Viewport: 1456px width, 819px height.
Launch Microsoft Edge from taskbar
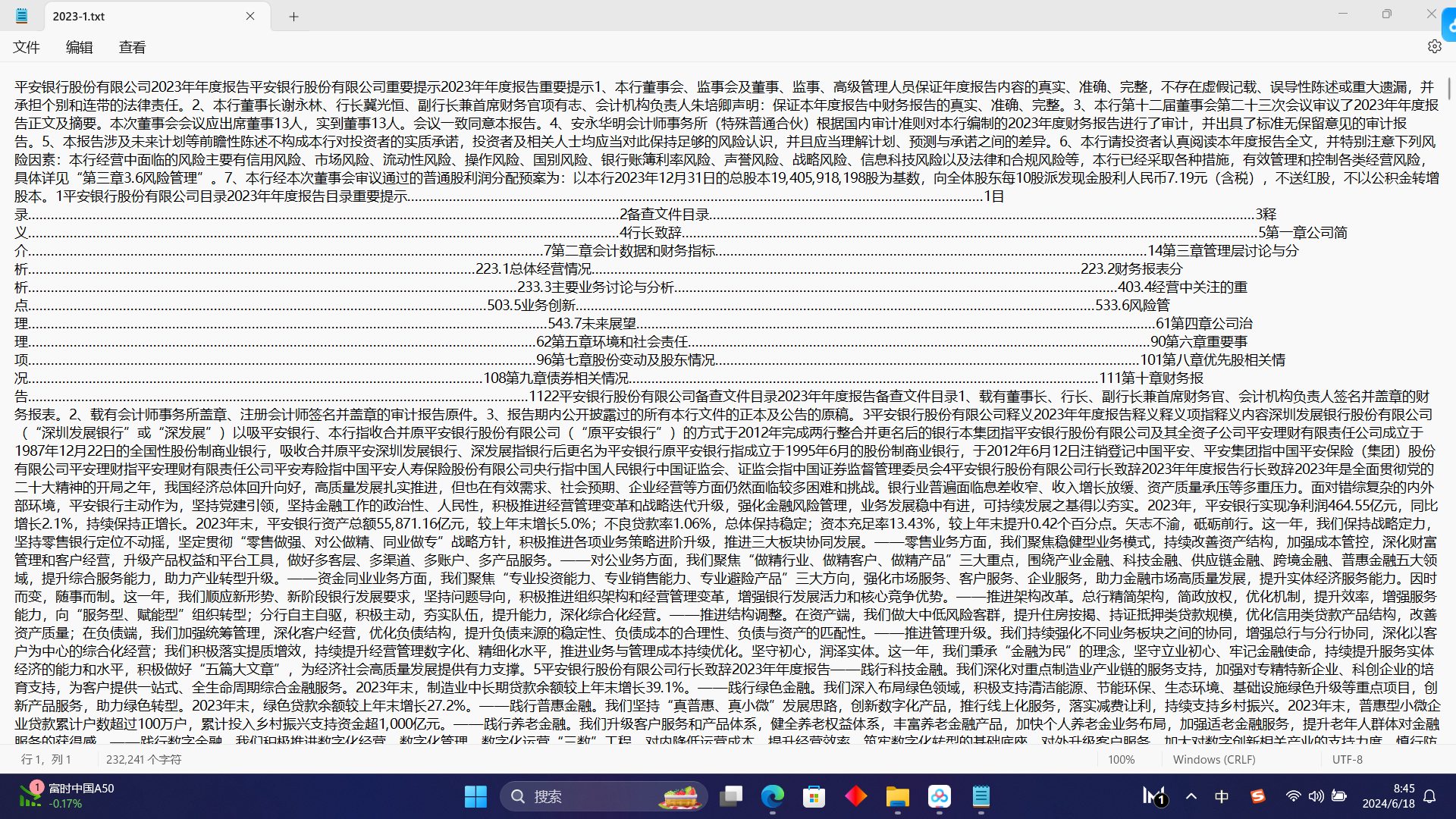773,796
